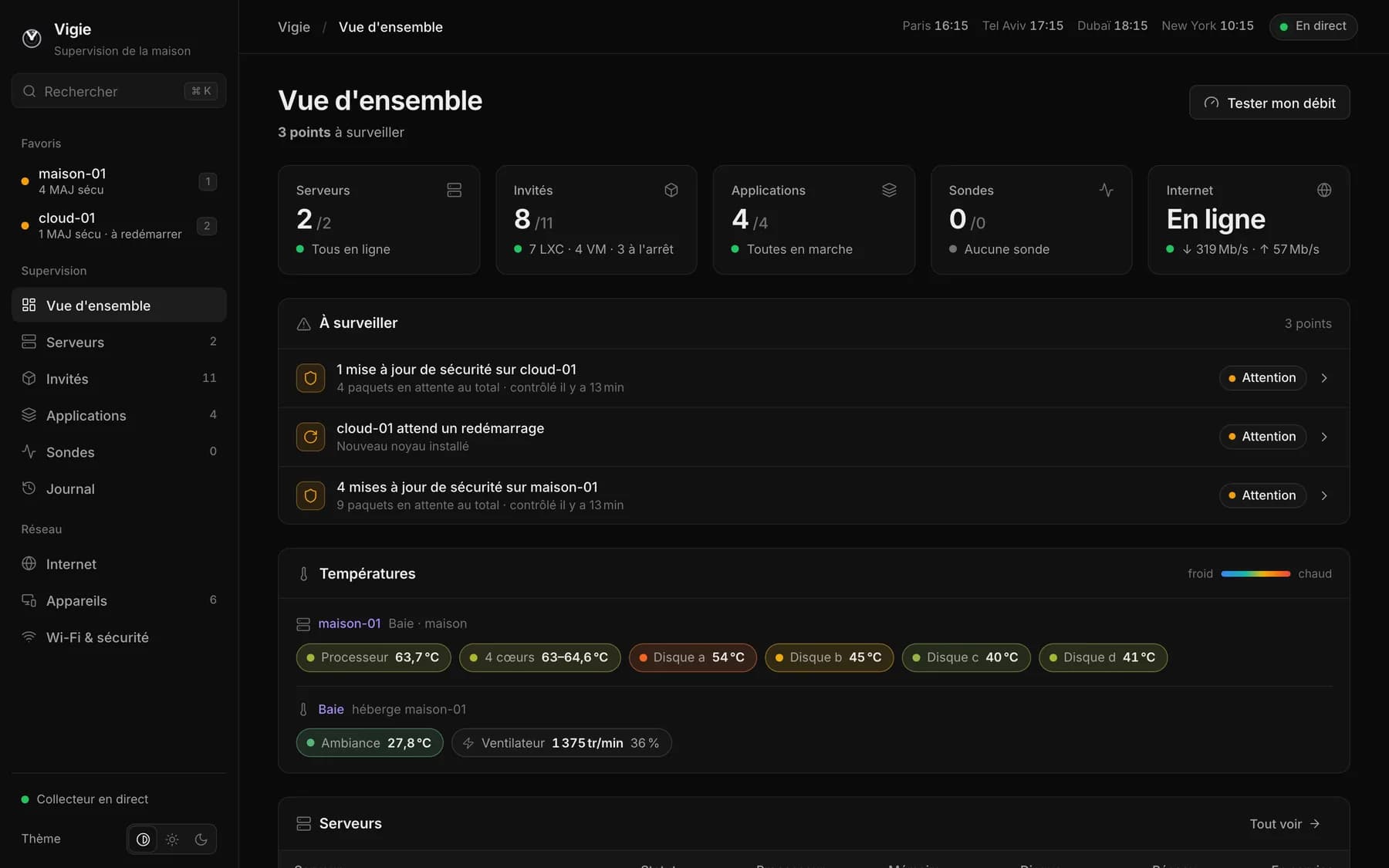
Task: Click shield icon for maison-01 security updates
Action: click(310, 495)
